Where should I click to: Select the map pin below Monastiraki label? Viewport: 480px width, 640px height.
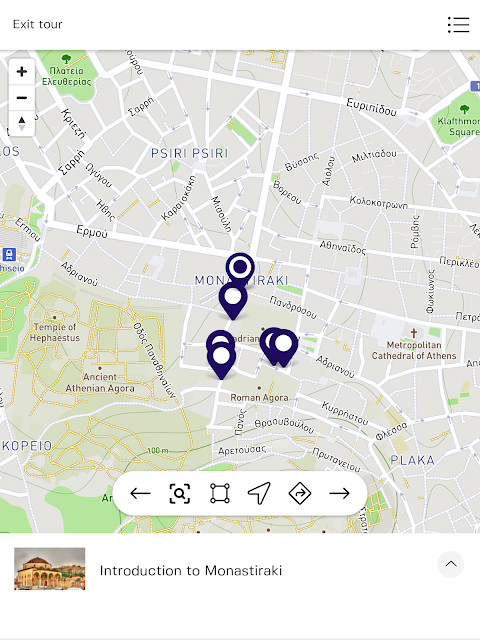(233, 300)
